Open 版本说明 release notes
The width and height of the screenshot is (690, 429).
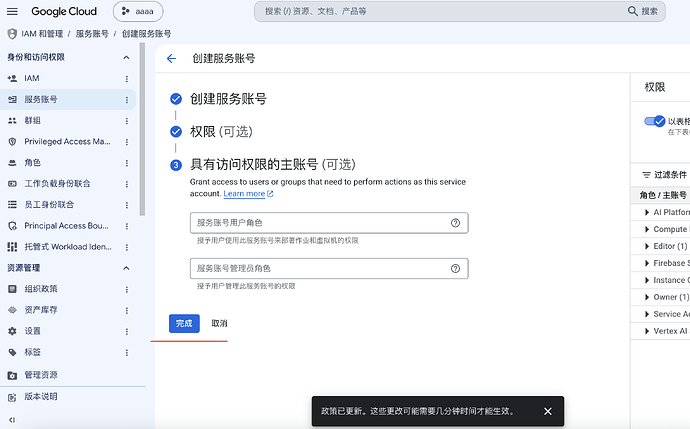[40, 396]
